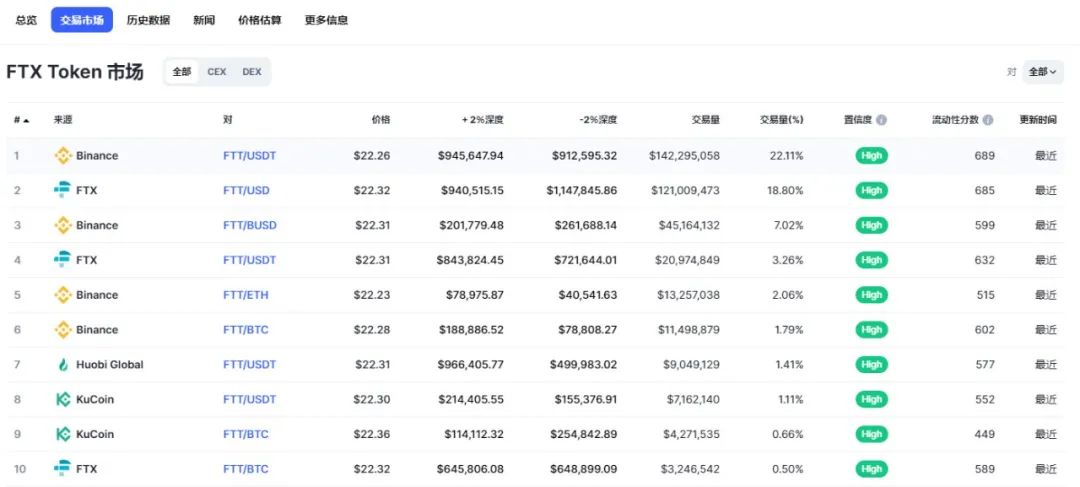Image resolution: width=1080 pixels, height=487 pixels.
Task: Click the liquidity score 449
Action: [x=985, y=434]
